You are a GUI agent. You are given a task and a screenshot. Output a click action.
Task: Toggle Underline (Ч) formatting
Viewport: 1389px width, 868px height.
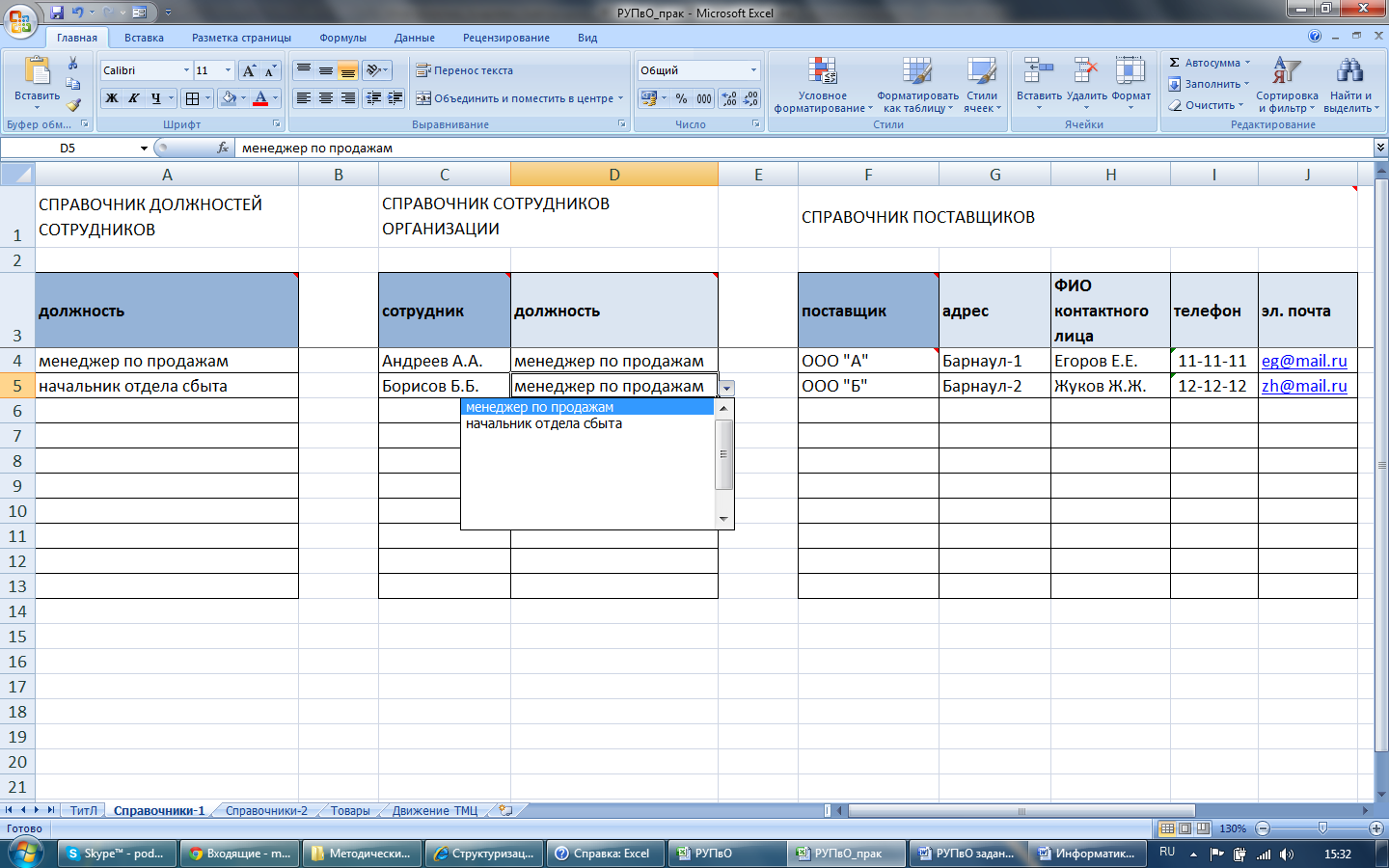coord(155,98)
